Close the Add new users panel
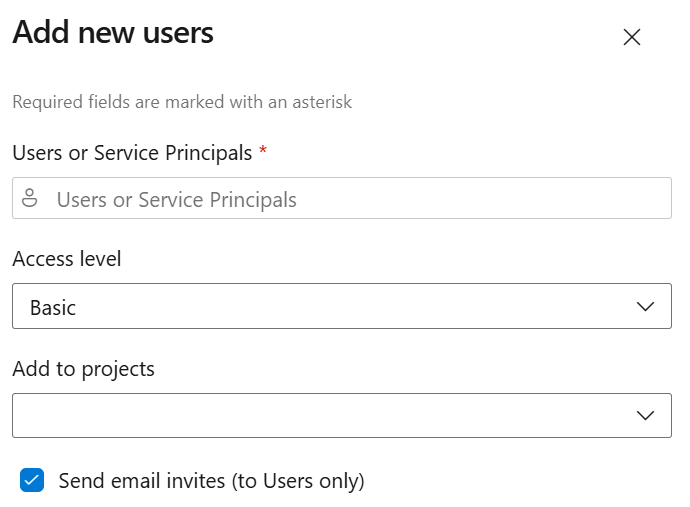 tap(631, 37)
